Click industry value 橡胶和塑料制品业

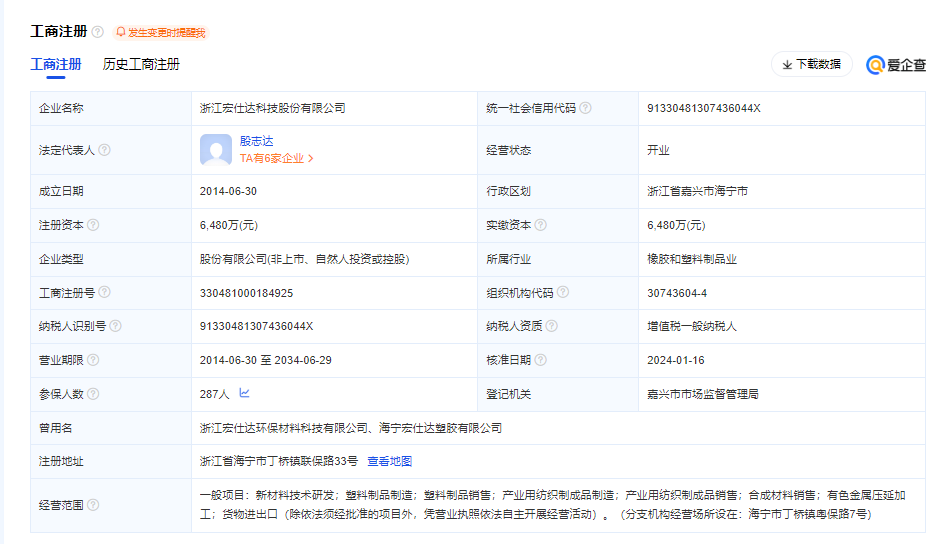(692, 259)
